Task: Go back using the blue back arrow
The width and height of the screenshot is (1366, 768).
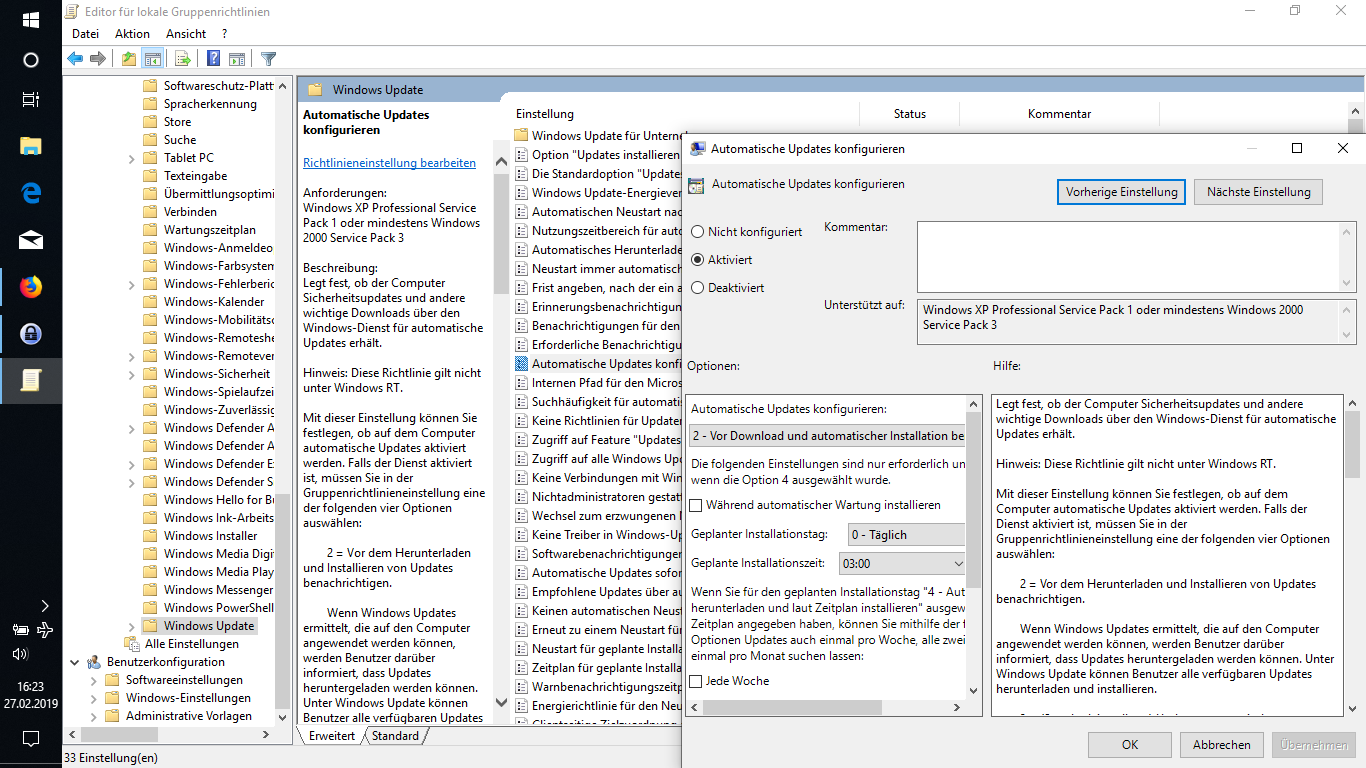Action: (75, 59)
